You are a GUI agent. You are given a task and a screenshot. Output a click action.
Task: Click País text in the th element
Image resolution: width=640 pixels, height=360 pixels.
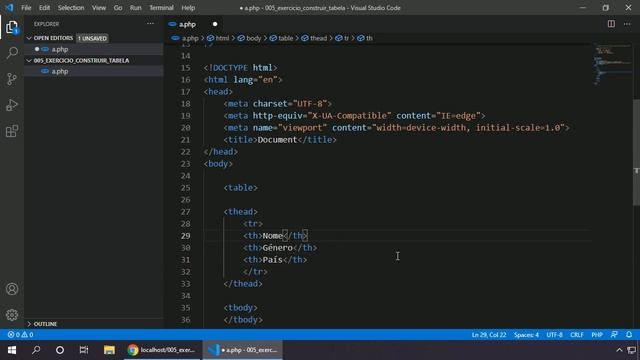273,260
